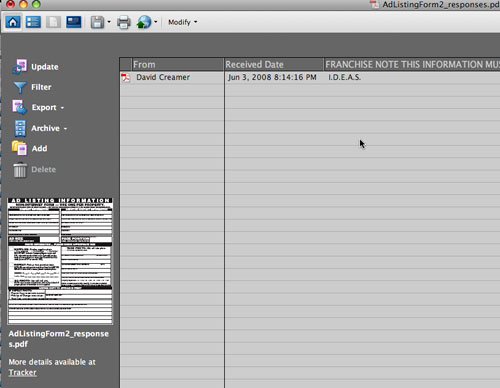Screen dimensions: 500x388
Task: Click the Home icon in toolbar
Action: (13, 22)
